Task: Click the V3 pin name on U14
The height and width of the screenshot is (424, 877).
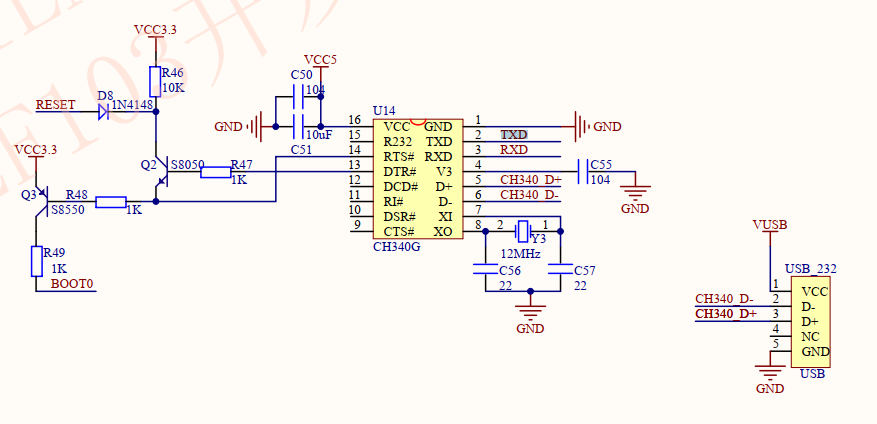Action: click(x=445, y=171)
